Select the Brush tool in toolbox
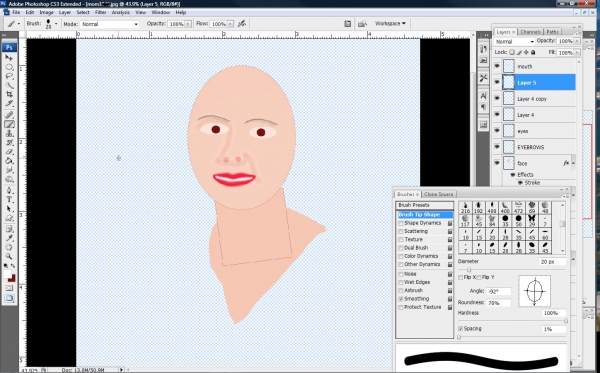This screenshot has width=600, height=373. pos(9,124)
